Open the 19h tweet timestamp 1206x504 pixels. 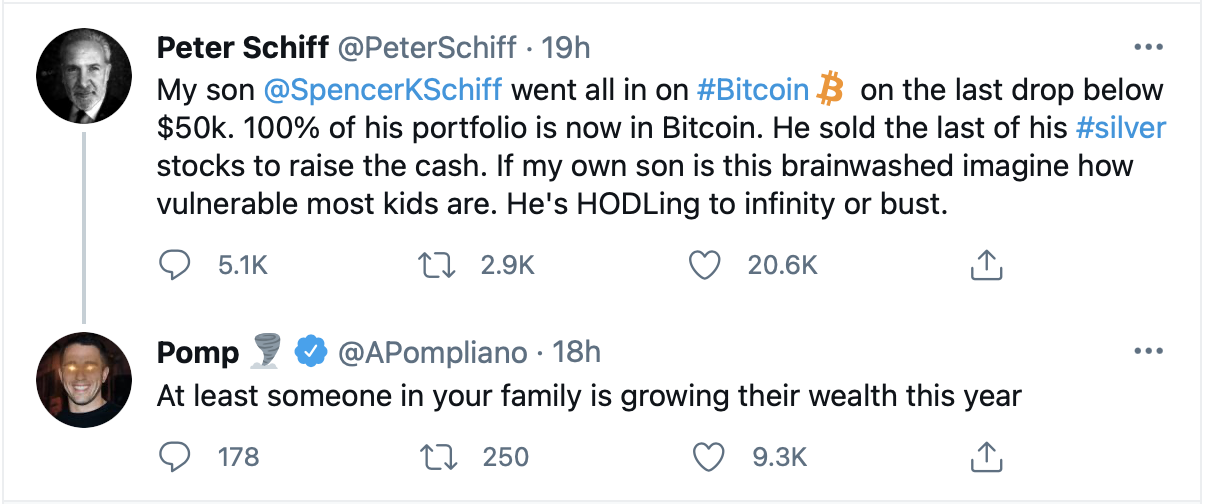coord(566,47)
